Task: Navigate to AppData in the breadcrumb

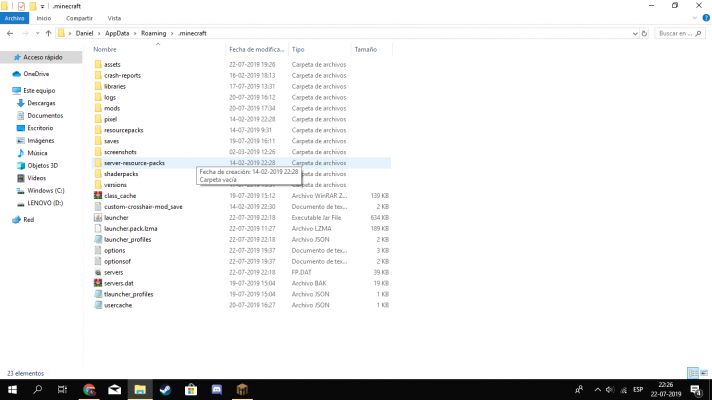Action: [x=117, y=33]
